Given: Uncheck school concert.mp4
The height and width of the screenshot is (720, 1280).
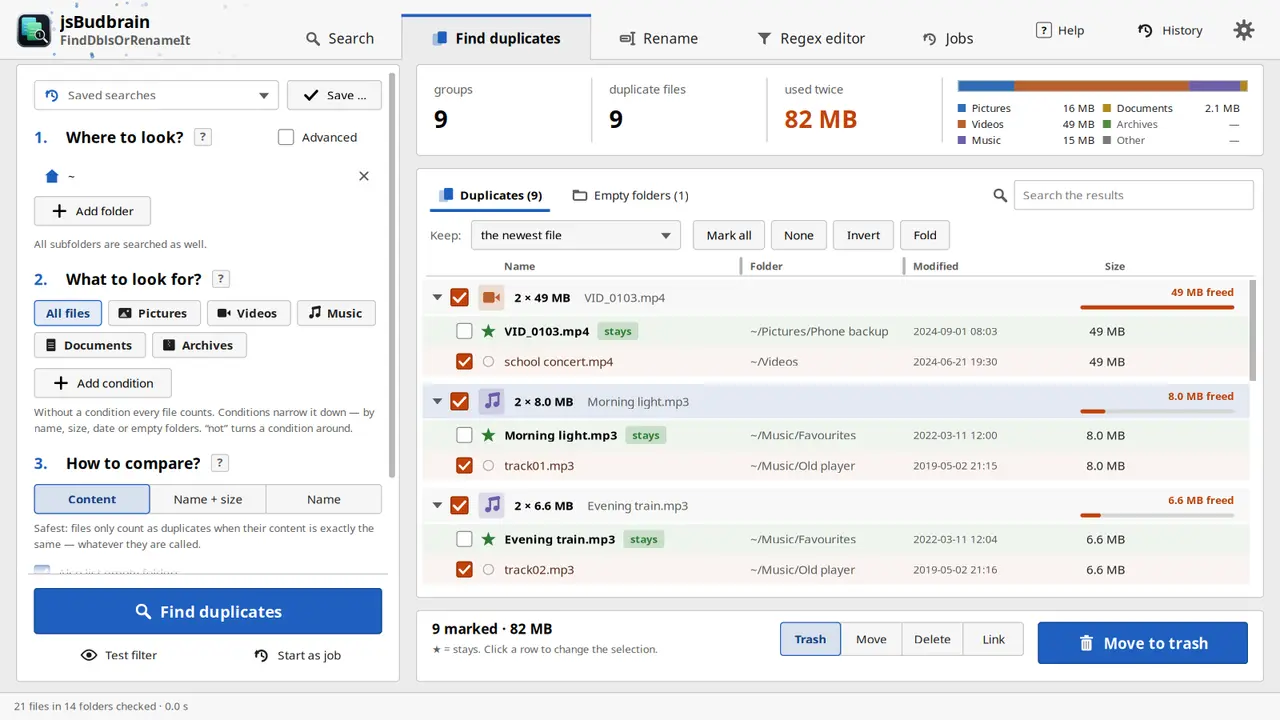Looking at the screenshot, I should coord(464,361).
